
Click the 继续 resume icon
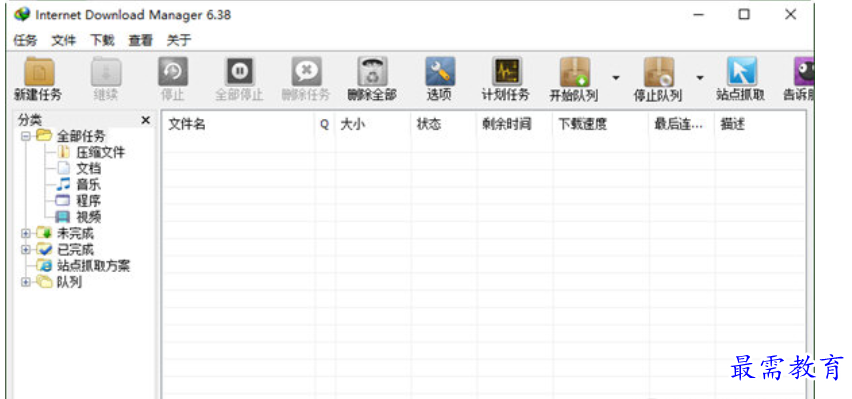click(x=106, y=72)
